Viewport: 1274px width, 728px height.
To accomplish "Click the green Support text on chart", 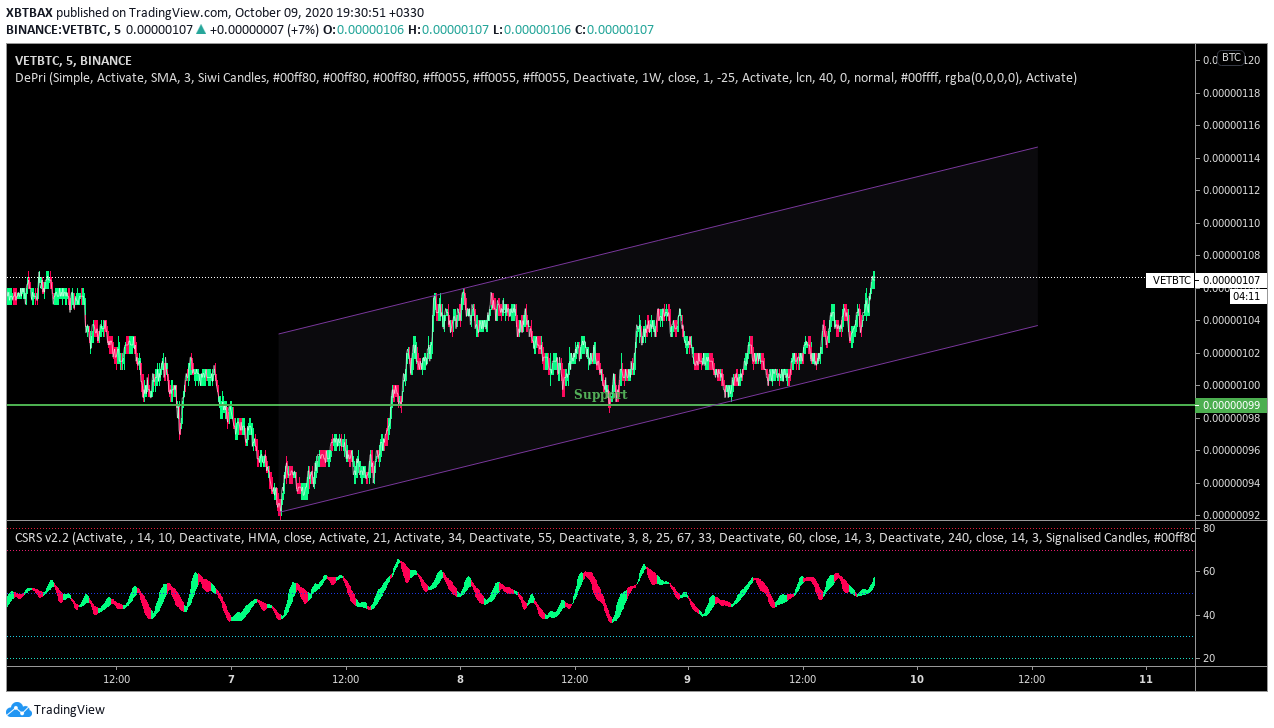I will click(x=600, y=395).
